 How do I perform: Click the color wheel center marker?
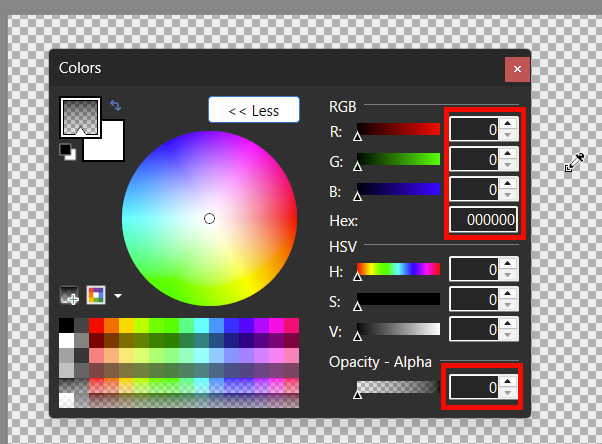coord(209,219)
